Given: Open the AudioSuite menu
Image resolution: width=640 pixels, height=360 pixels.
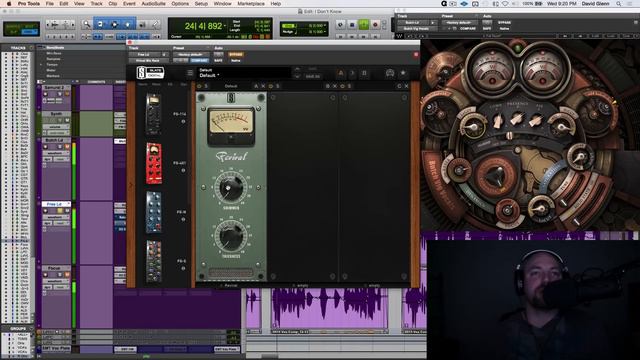Looking at the screenshot, I should pyautogui.click(x=153, y=4).
